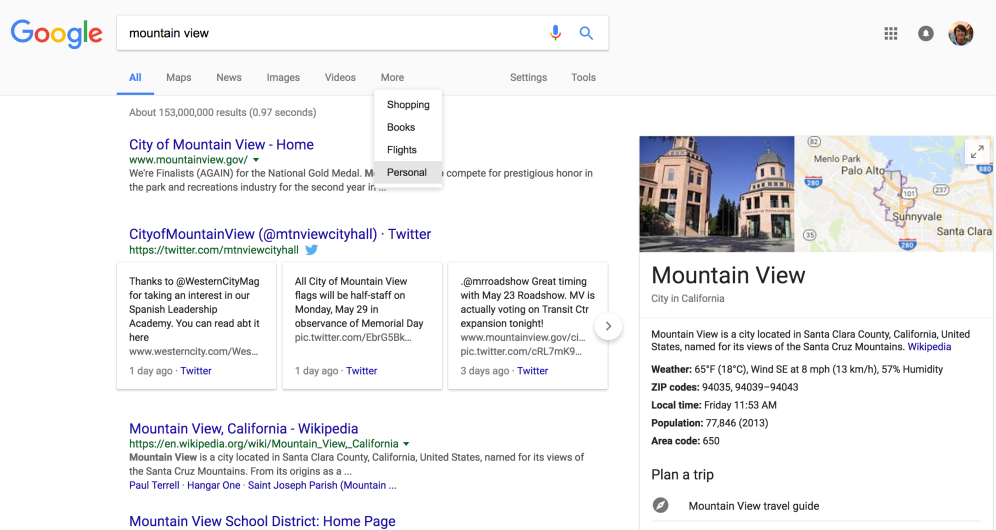Click the Mountain View city hall photo
This screenshot has height=530, width=996.
click(717, 194)
